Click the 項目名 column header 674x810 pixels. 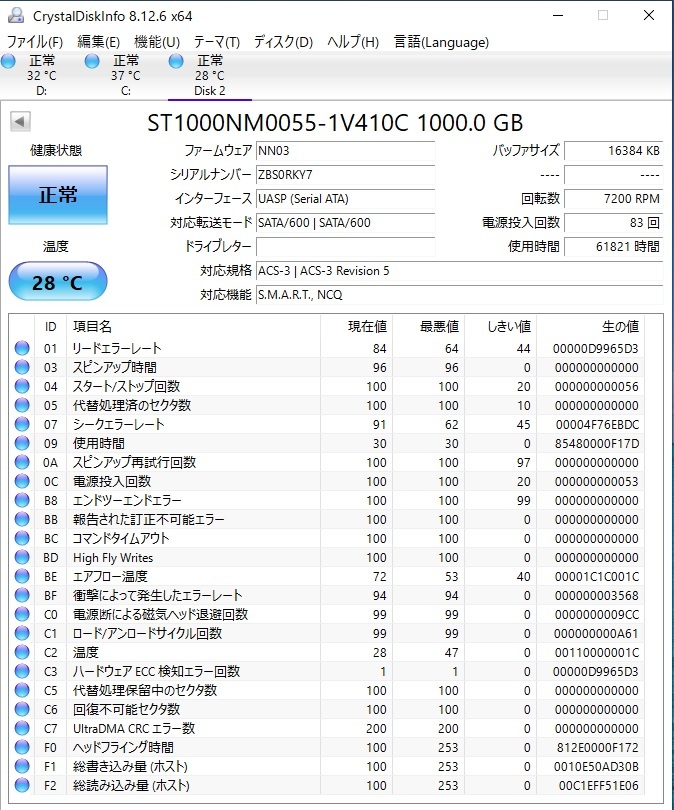(x=193, y=326)
